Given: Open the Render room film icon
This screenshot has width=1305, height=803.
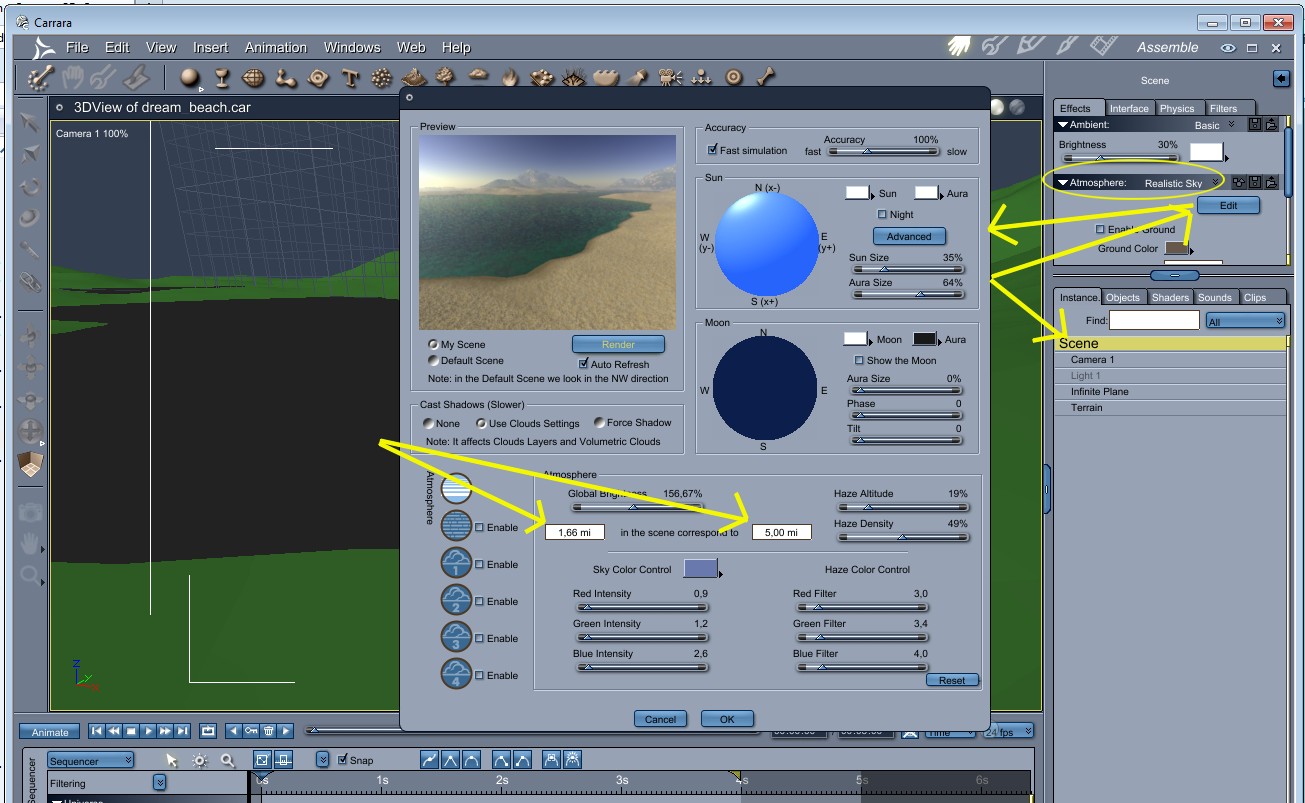Looking at the screenshot, I should click(1103, 46).
